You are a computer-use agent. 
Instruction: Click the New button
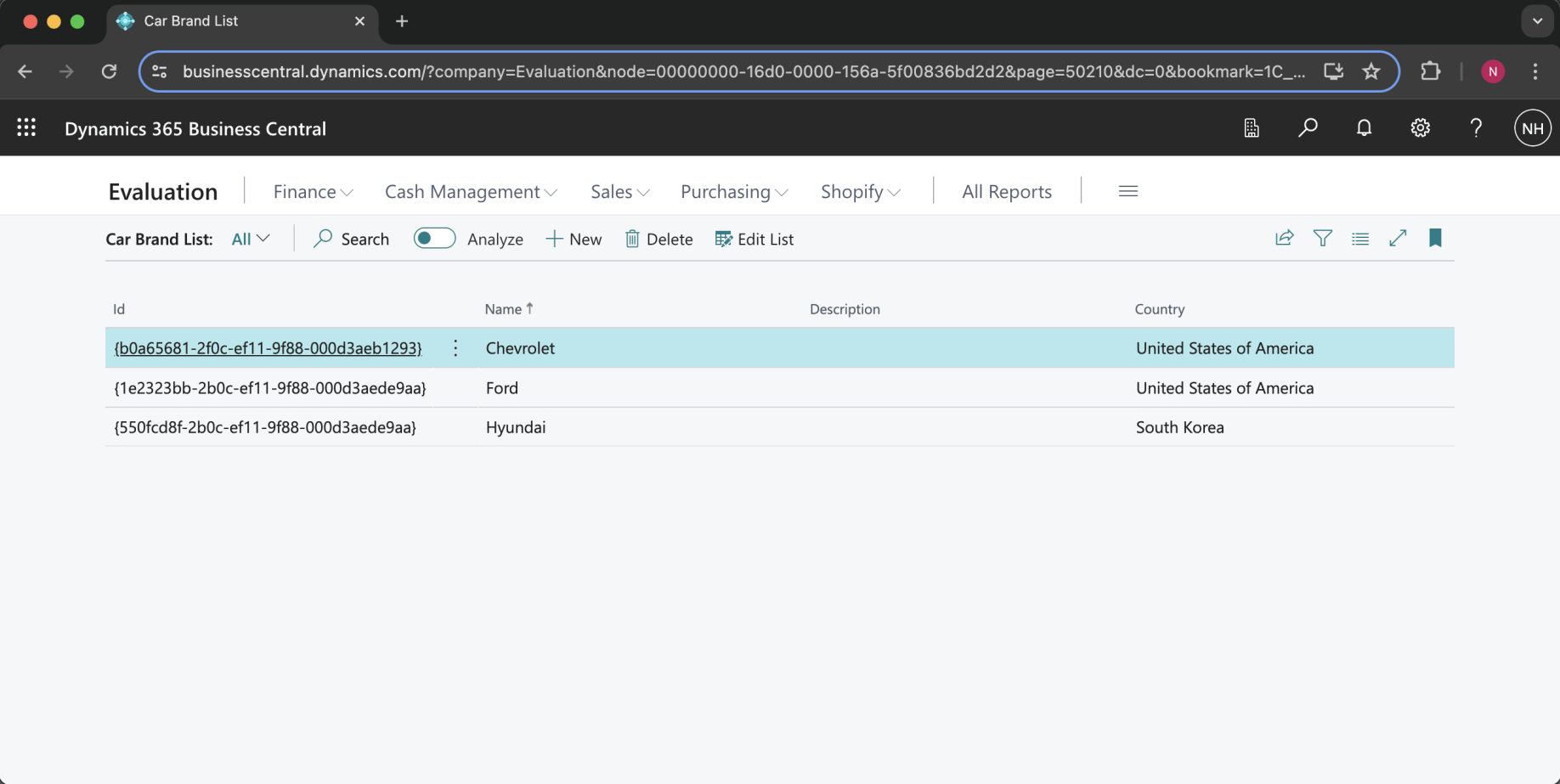(574, 240)
